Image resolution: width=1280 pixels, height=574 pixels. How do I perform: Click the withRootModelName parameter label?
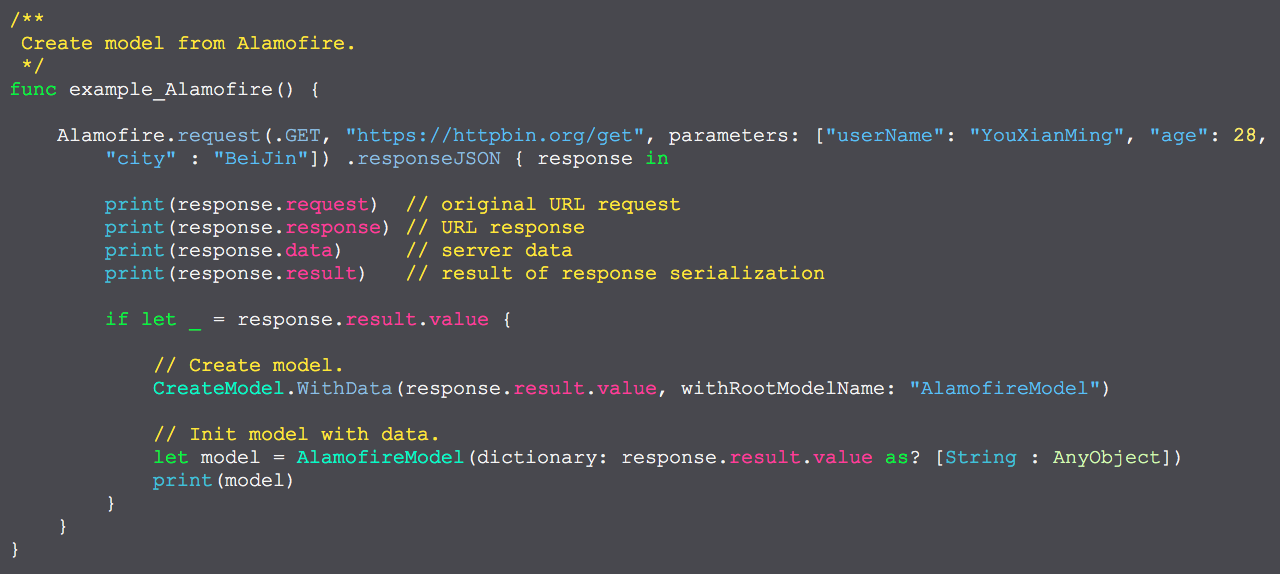click(x=788, y=388)
